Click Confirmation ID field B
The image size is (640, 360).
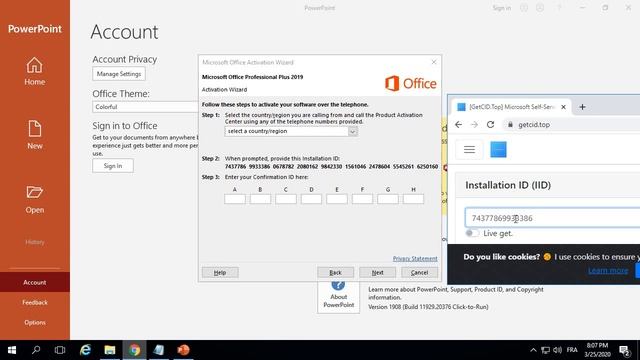coord(260,199)
